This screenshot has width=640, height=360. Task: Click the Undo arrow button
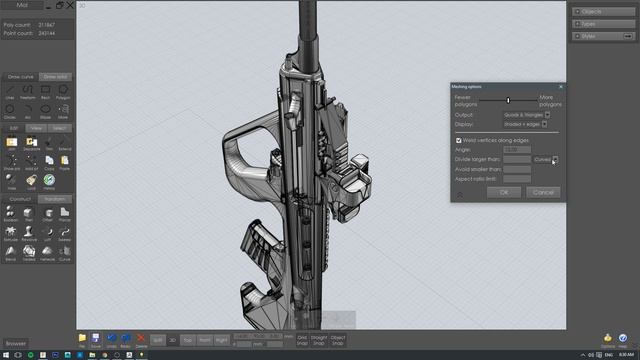tap(111, 340)
